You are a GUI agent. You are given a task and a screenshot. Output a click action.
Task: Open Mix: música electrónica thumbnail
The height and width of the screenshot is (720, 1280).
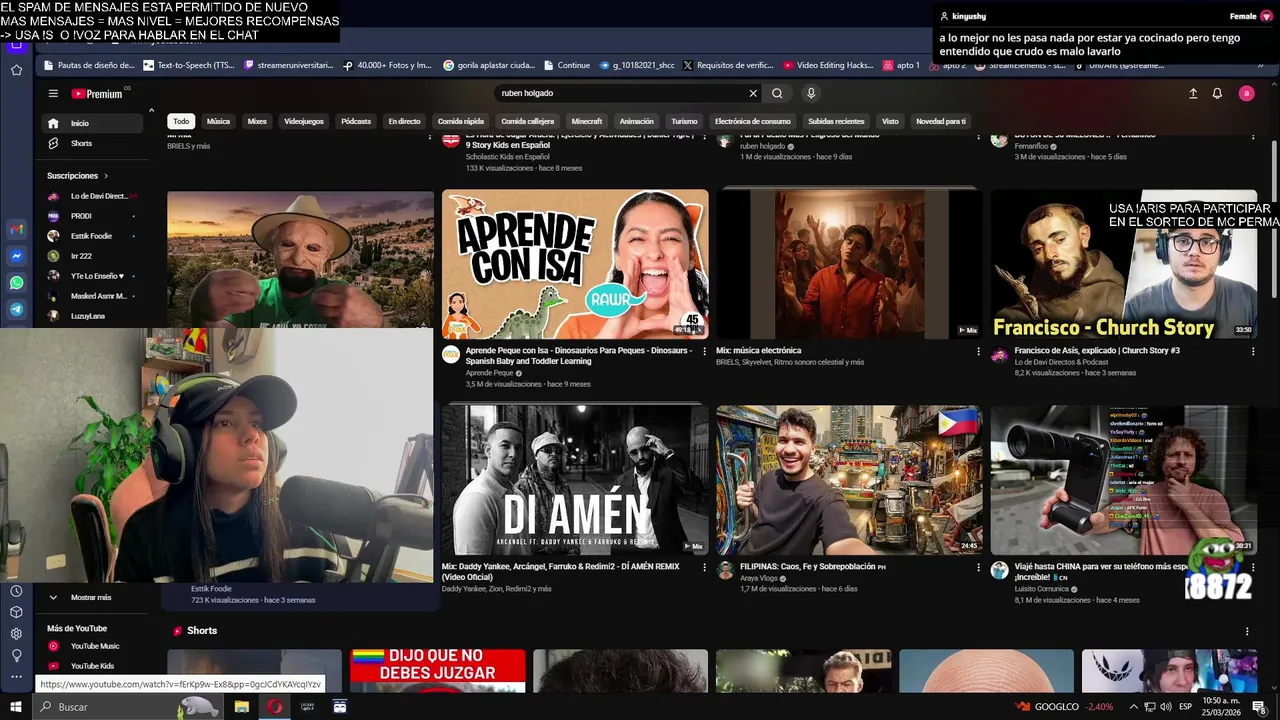pos(849,264)
